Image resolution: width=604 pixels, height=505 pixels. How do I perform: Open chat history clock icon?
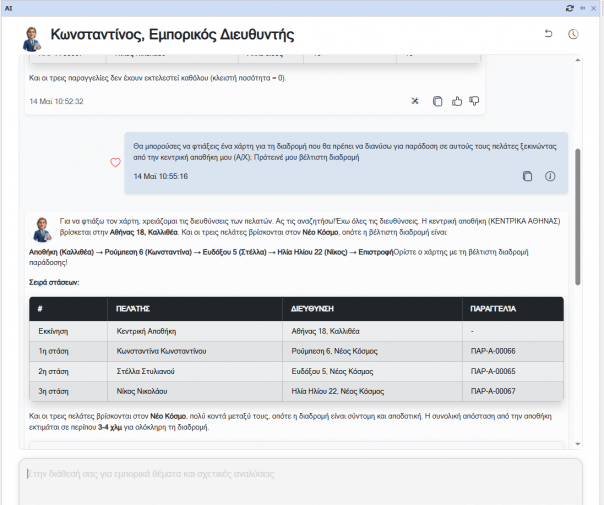coord(573,34)
